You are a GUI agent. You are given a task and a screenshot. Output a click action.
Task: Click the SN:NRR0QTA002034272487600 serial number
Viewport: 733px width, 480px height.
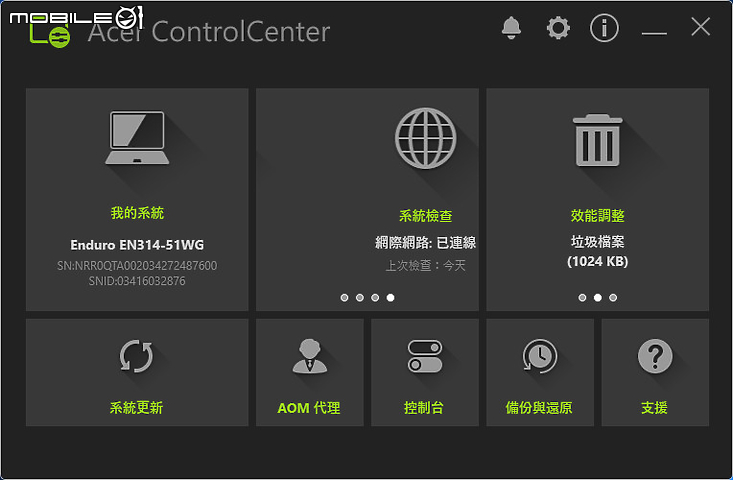[137, 266]
